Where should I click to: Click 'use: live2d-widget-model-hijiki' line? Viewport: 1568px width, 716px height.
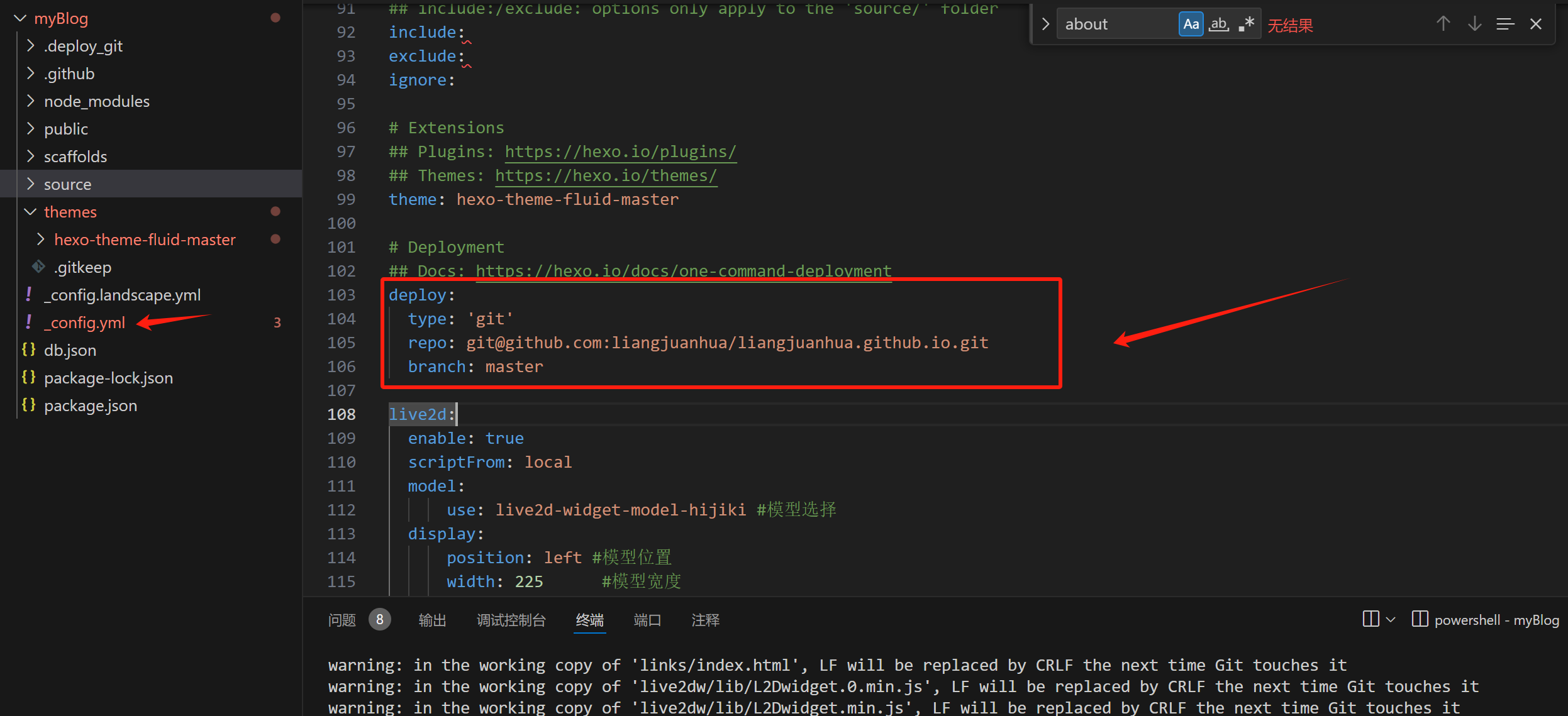[x=596, y=510]
